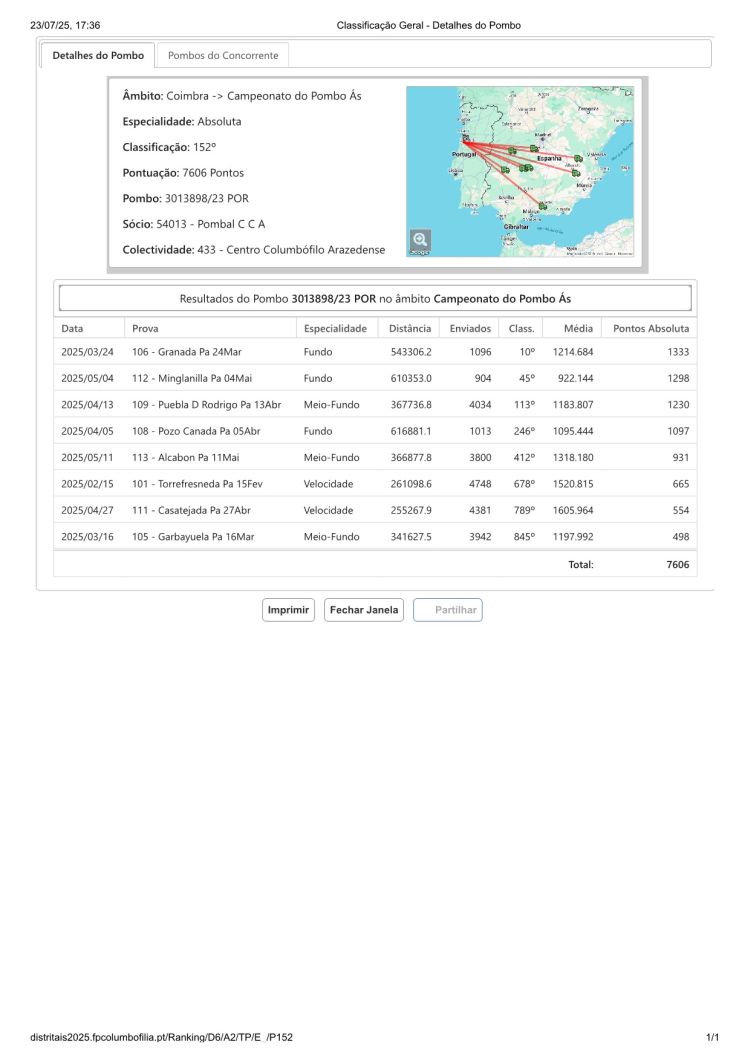750x1061 pixels.
Task: Select the Especialidade column header
Action: (x=335, y=328)
